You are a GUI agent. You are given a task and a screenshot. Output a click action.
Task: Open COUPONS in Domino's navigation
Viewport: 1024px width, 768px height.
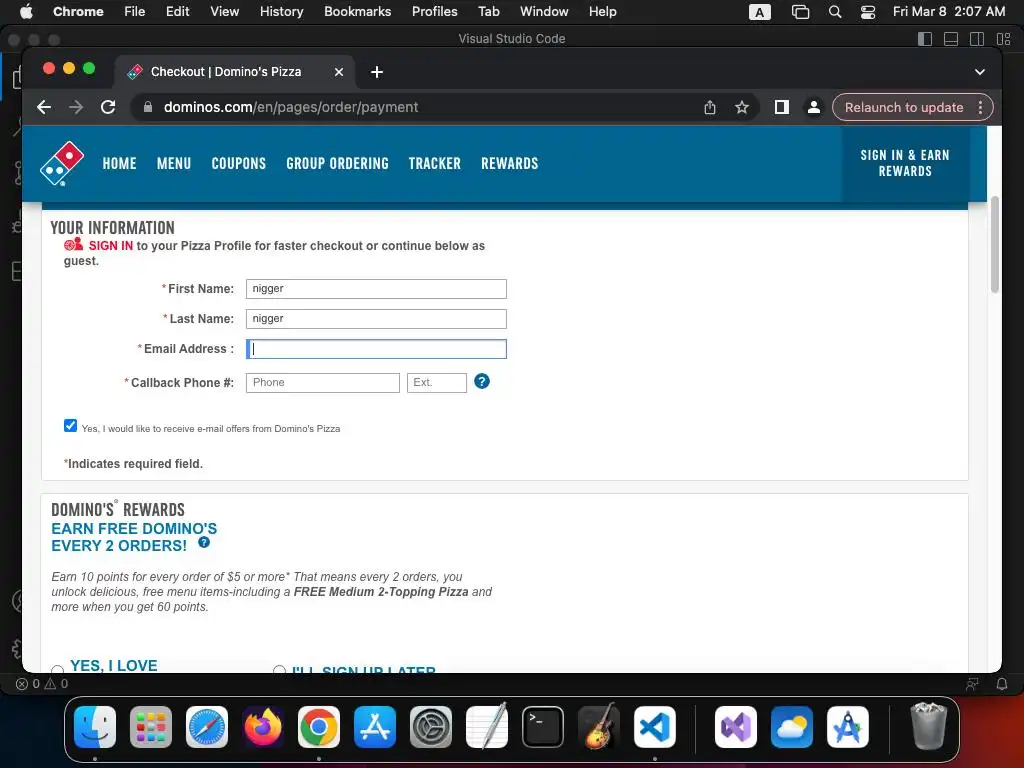(238, 163)
